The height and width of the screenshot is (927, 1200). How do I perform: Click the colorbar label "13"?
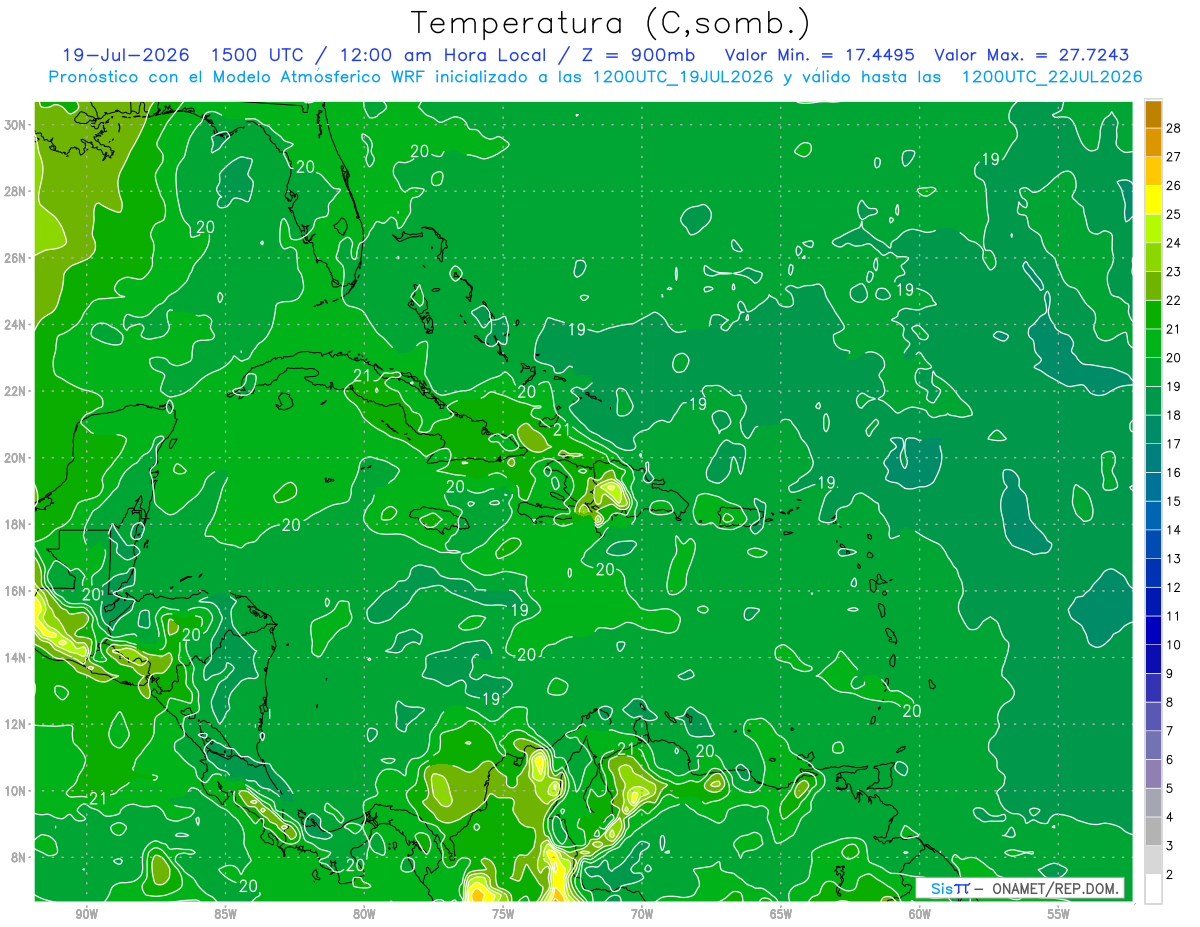(x=1174, y=559)
